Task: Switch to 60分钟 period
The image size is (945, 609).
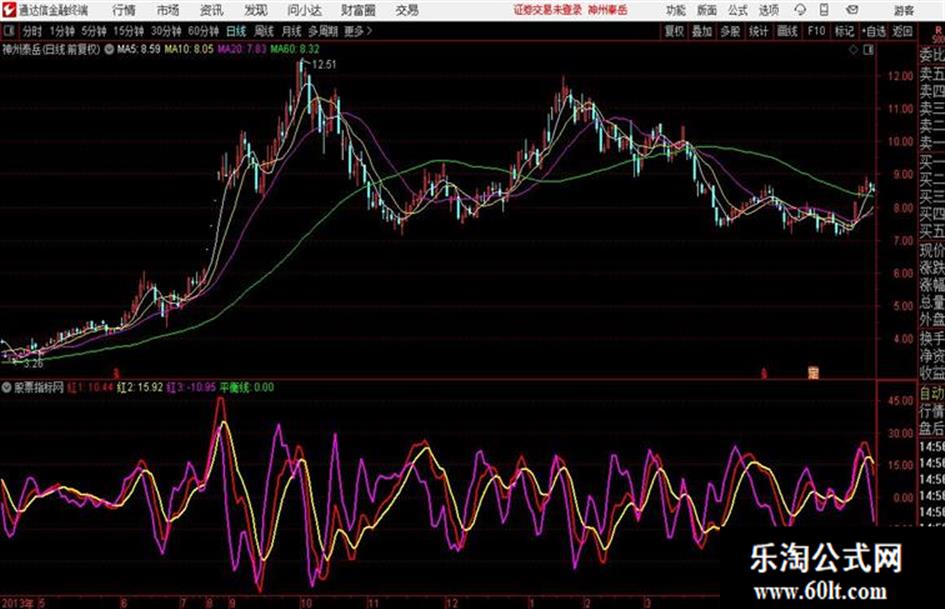Action: pos(203,31)
